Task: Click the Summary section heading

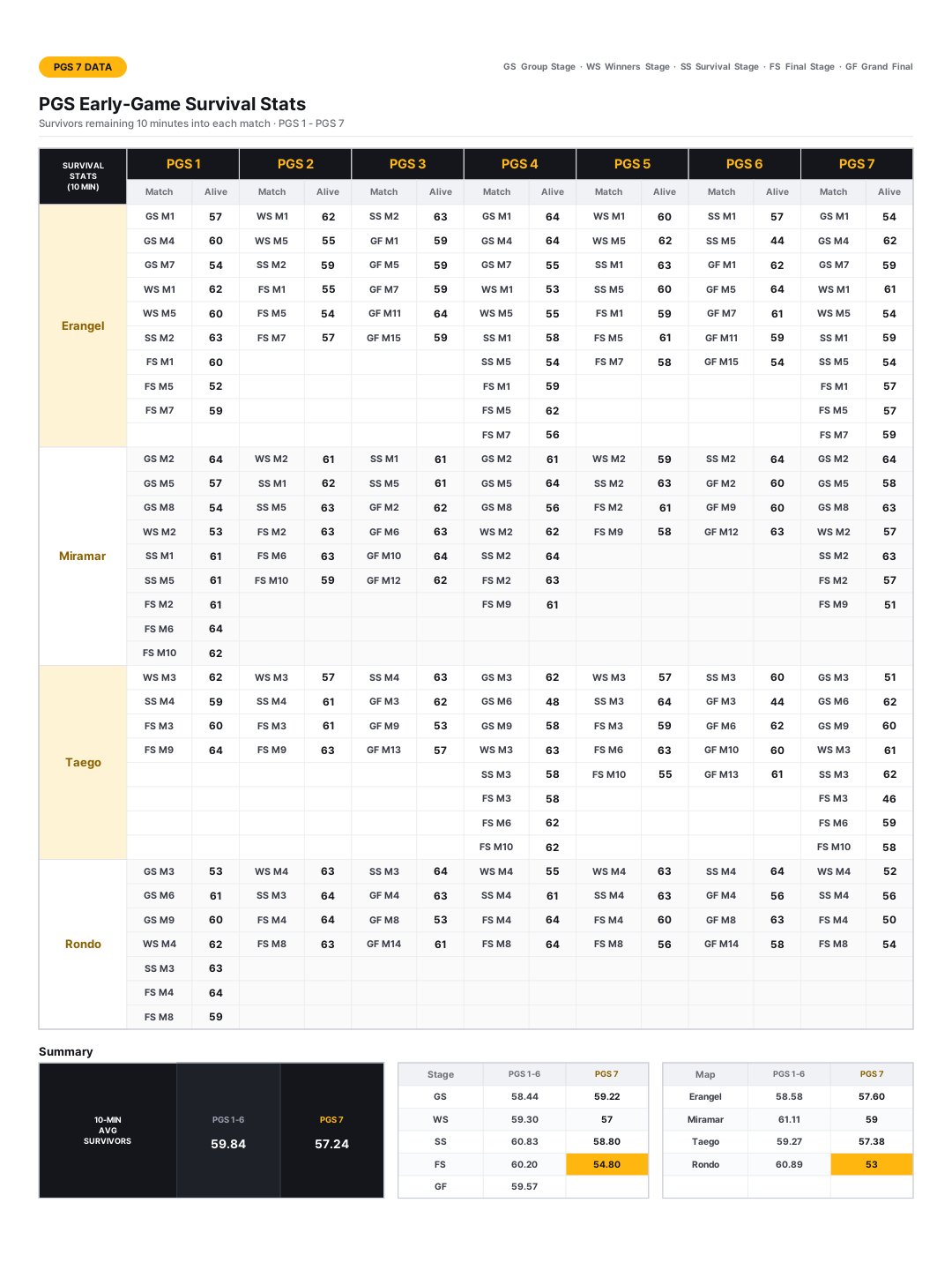Action: pyautogui.click(x=66, y=1051)
